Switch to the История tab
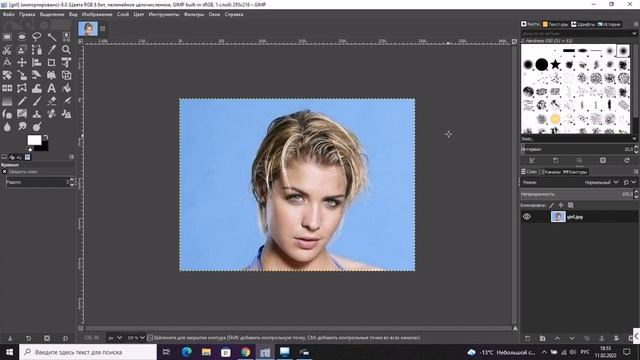 click(609, 24)
